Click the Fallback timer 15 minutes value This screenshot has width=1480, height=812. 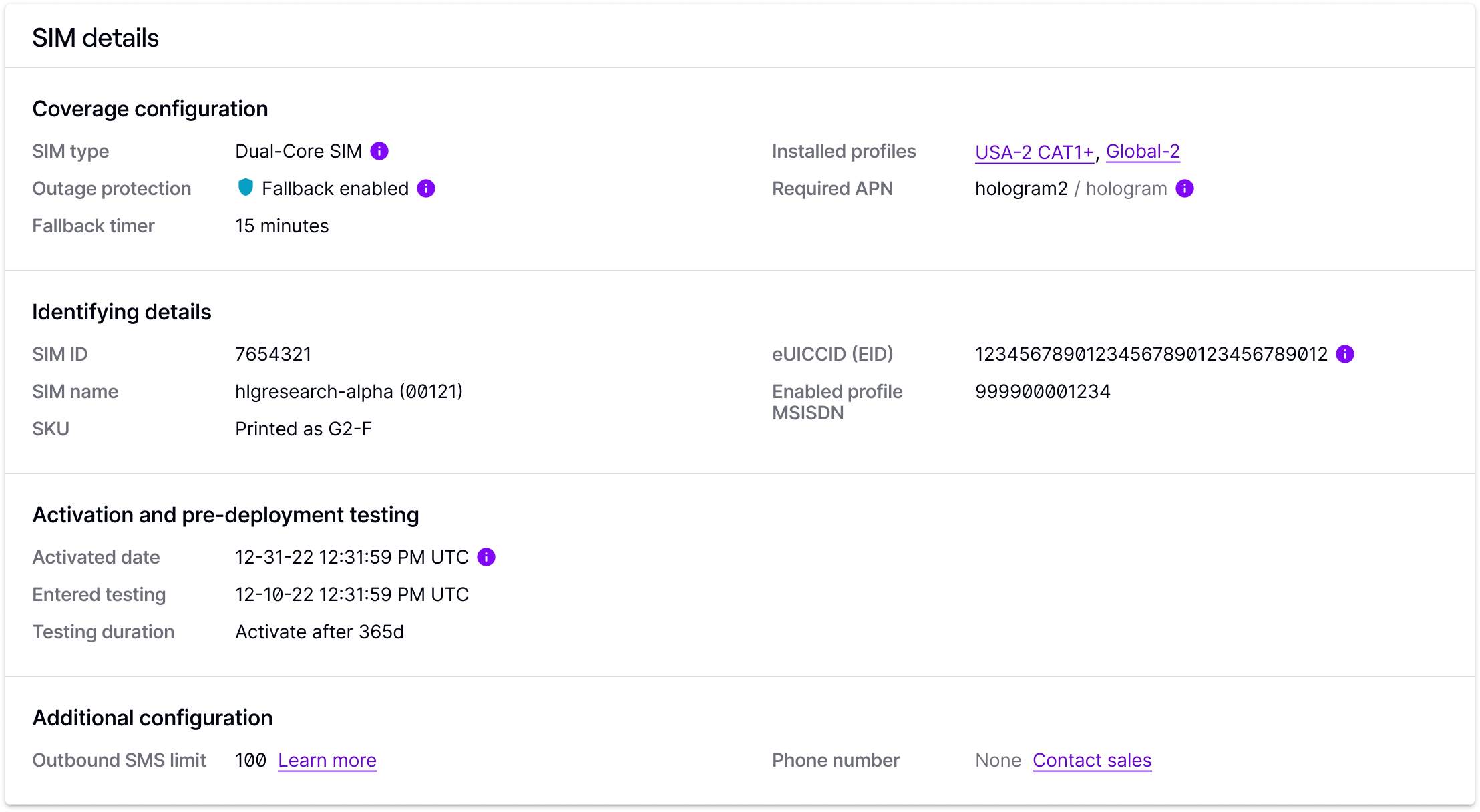[x=282, y=226]
